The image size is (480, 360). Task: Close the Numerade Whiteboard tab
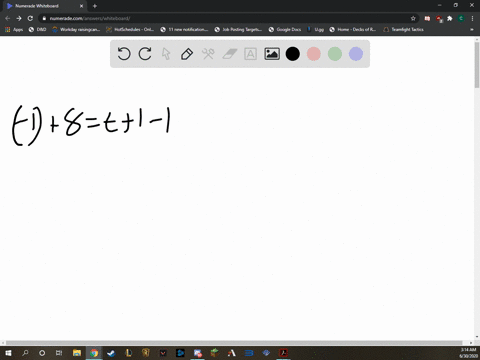[x=81, y=6]
